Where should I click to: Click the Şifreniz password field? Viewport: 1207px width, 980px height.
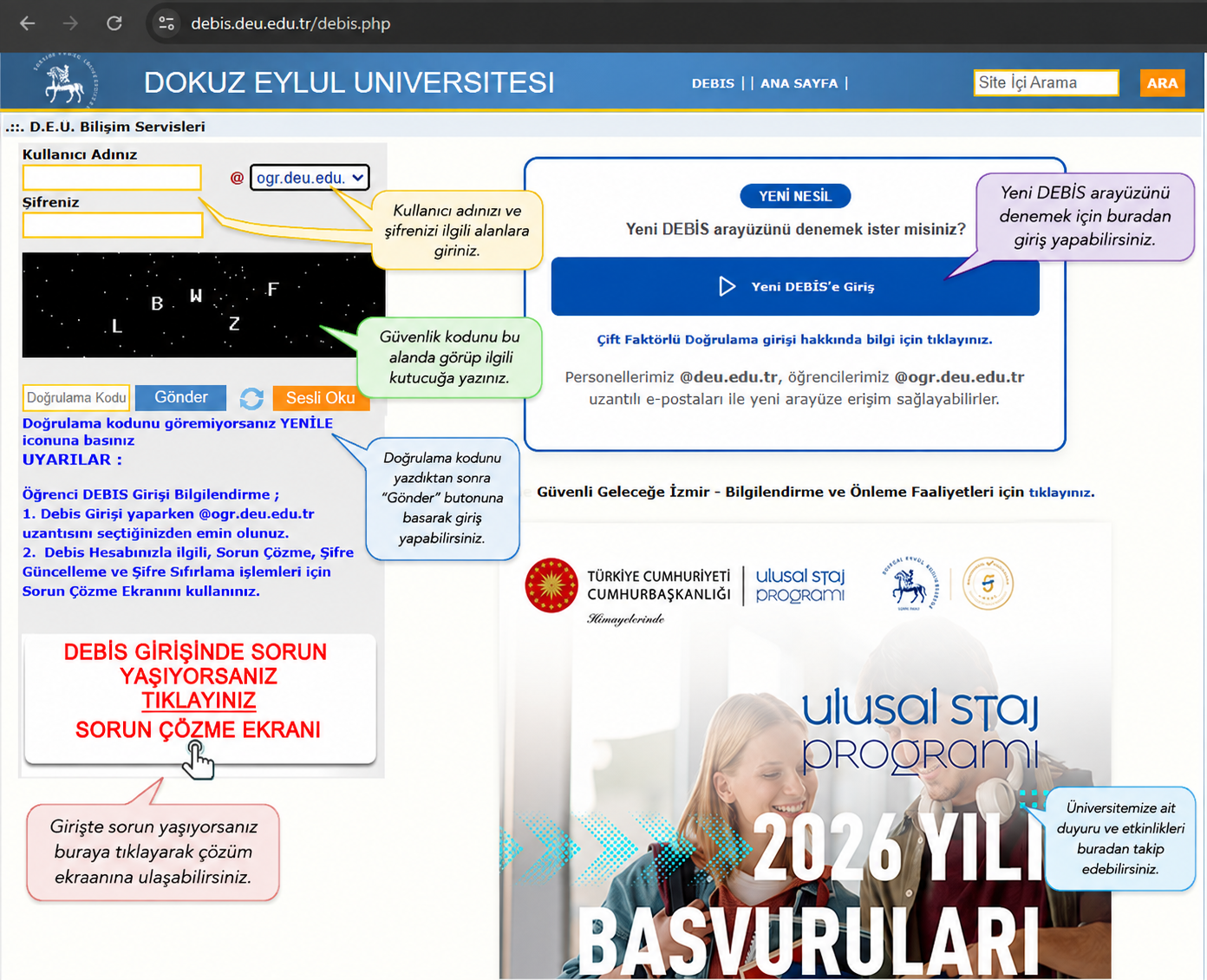tap(112, 225)
